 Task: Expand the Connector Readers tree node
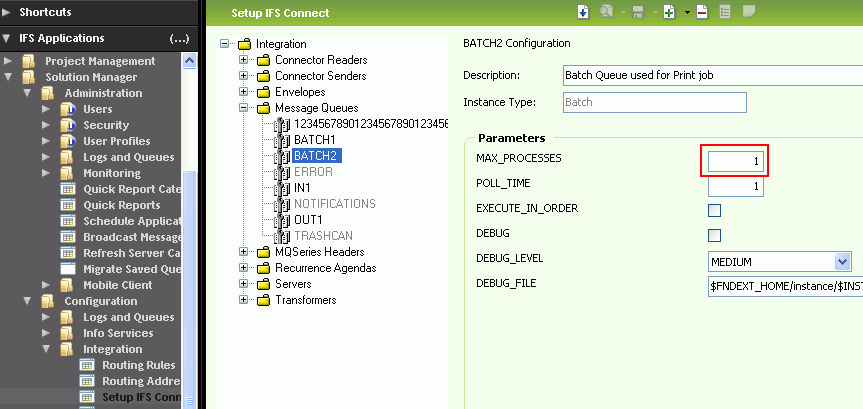243,60
